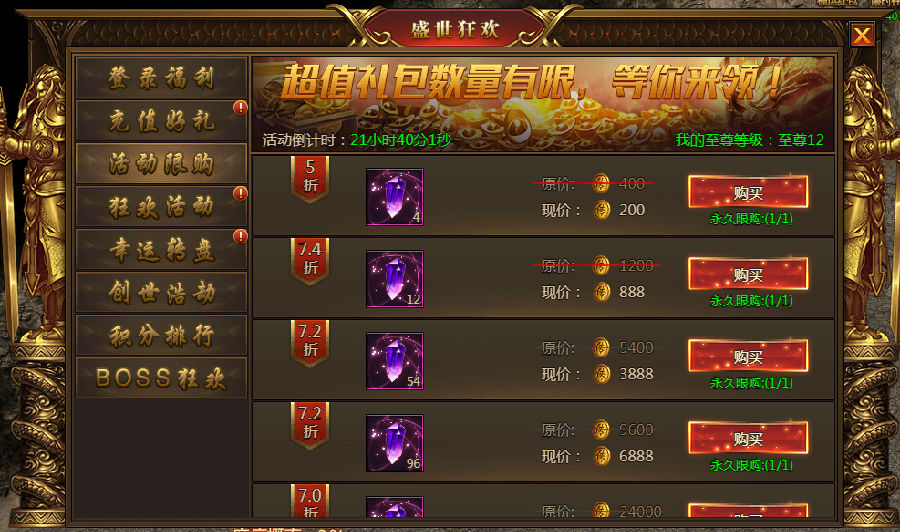Buy the 3888 gold crystal pack
Image resolution: width=900 pixels, height=532 pixels.
pyautogui.click(x=748, y=356)
